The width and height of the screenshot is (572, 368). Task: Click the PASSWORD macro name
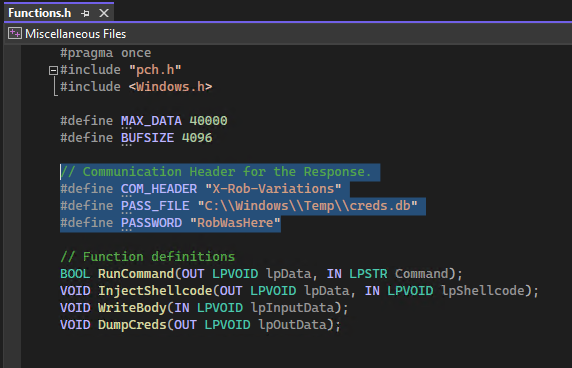pos(151,223)
